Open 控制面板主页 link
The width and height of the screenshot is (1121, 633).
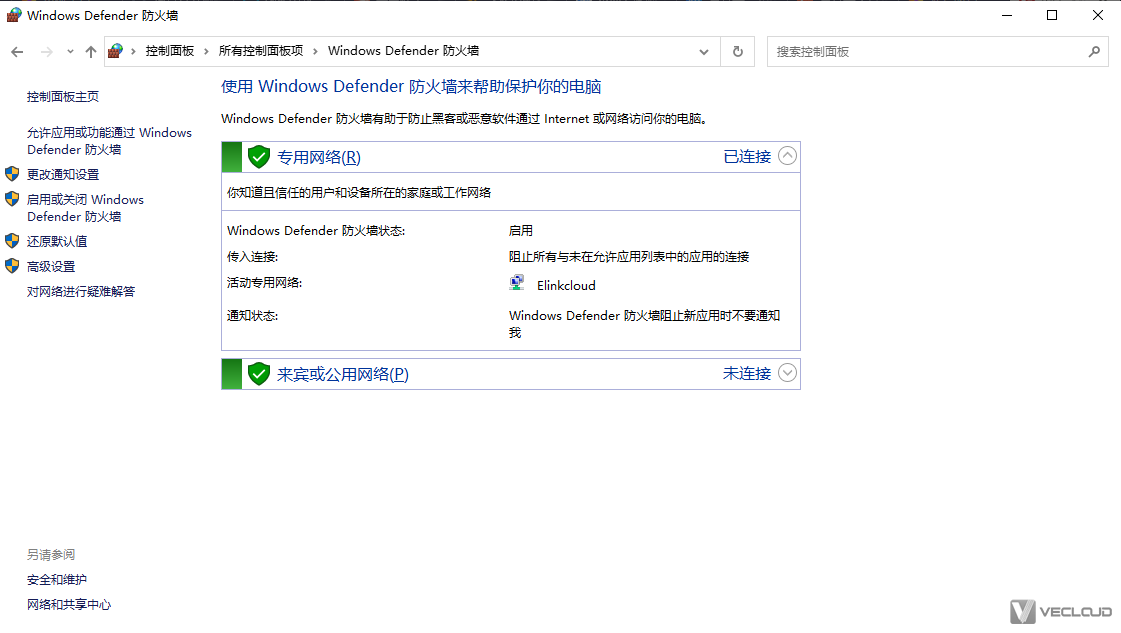click(x=63, y=97)
